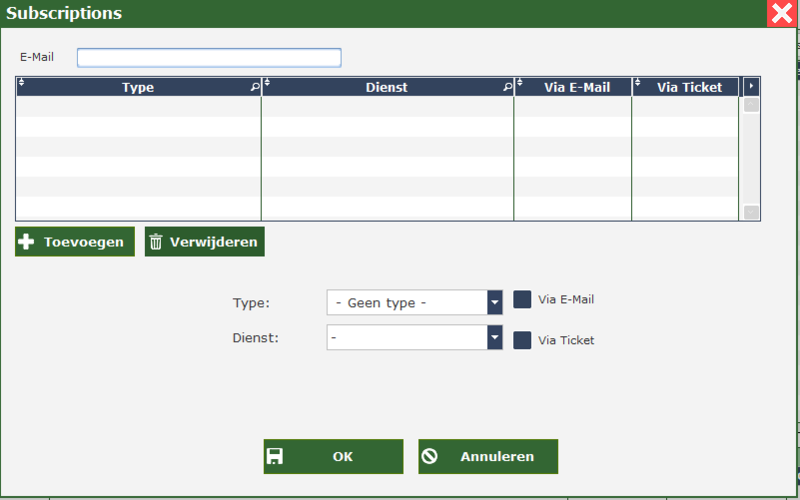Click the search icon in Type column
This screenshot has height=500, width=800.
pyautogui.click(x=254, y=88)
